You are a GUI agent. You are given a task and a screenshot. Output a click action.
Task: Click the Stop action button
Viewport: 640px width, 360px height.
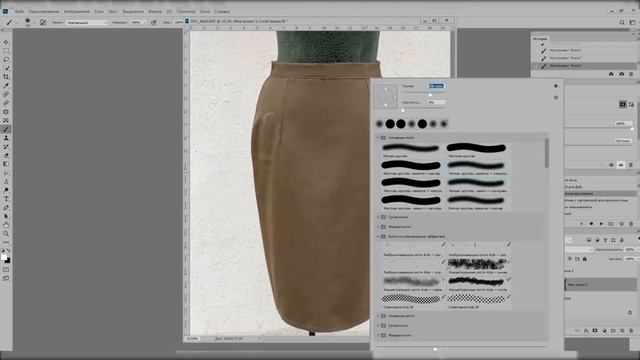(x=581, y=224)
